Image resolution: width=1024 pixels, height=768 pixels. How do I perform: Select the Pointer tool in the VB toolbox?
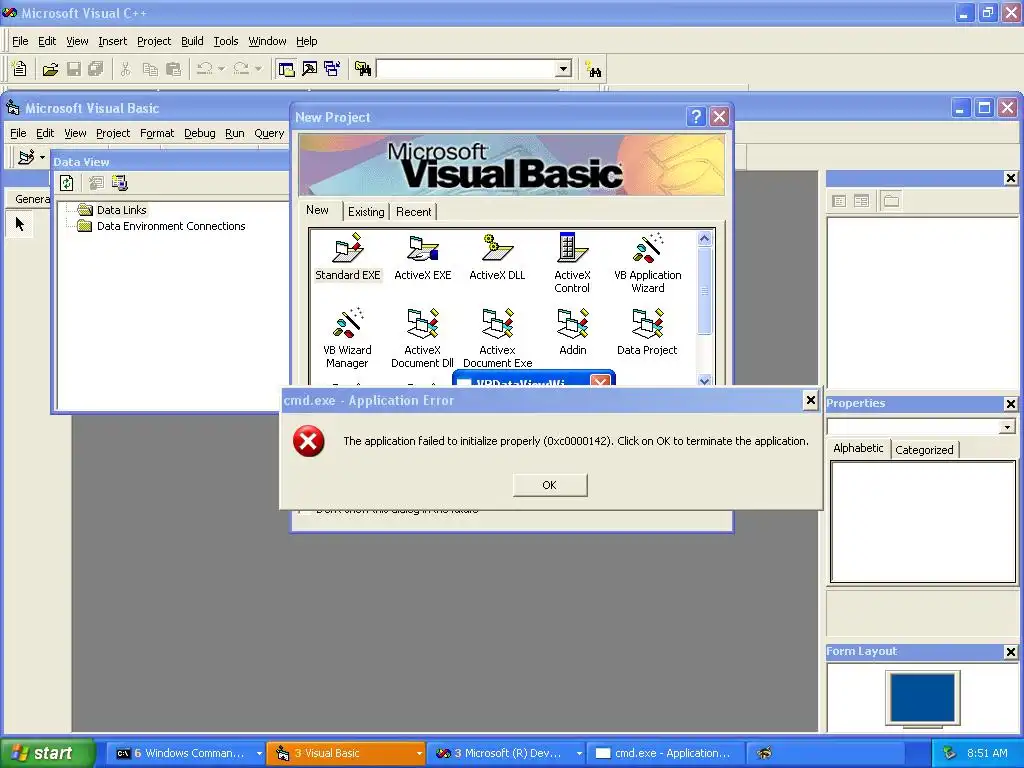[20, 224]
